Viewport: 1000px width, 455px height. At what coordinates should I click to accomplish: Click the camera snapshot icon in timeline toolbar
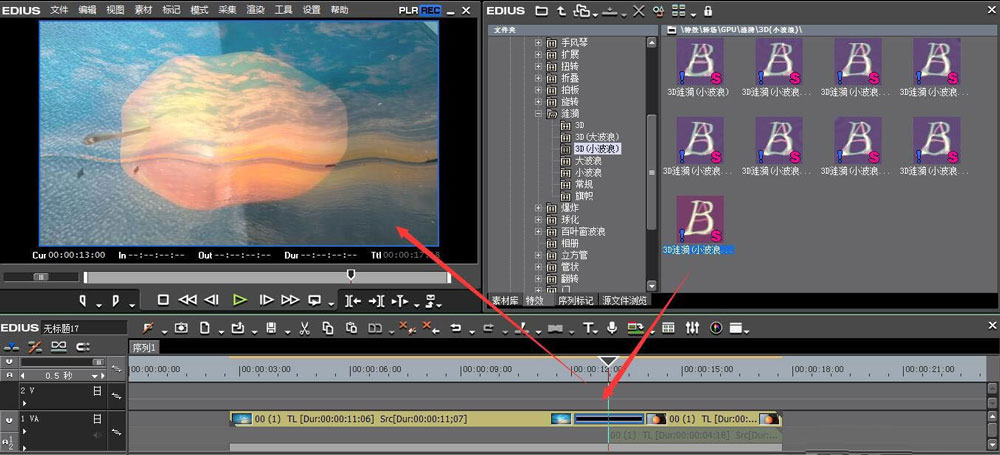(181, 328)
